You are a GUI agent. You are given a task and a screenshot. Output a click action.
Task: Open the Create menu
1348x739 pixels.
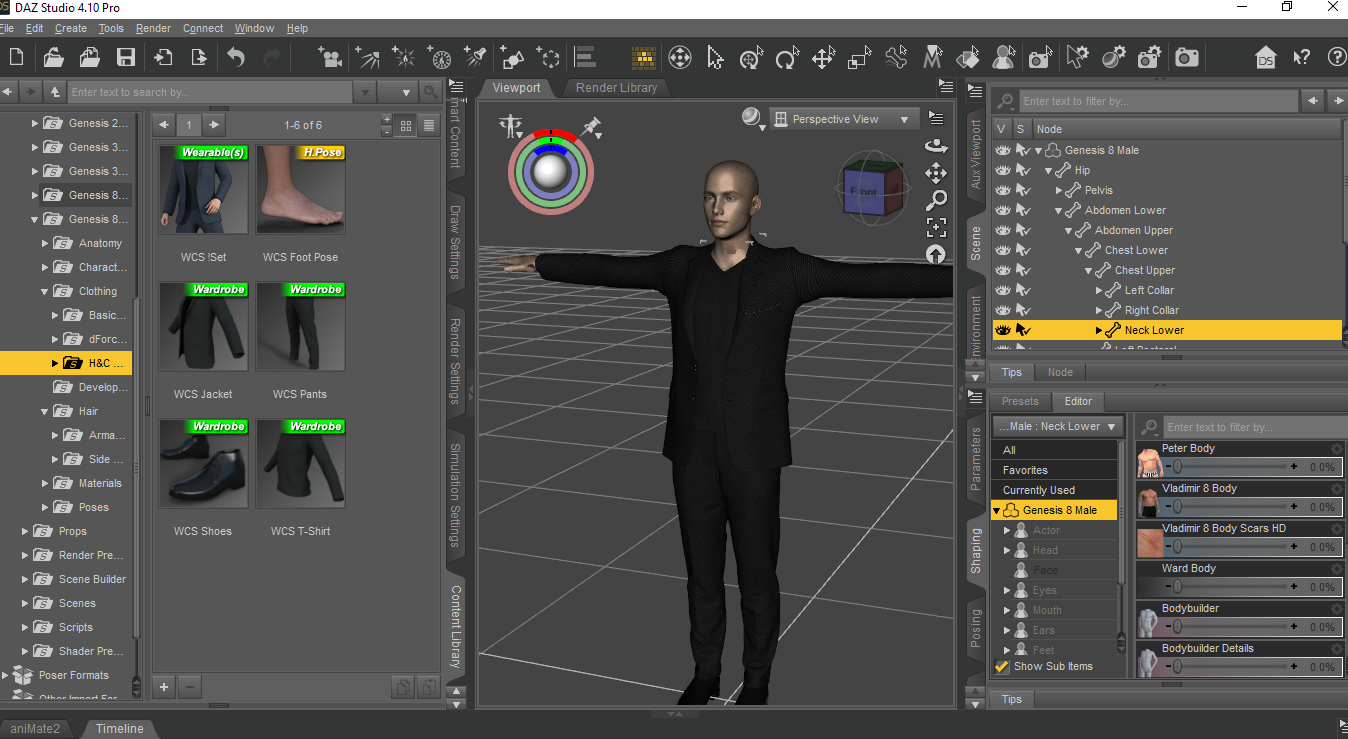[x=70, y=28]
